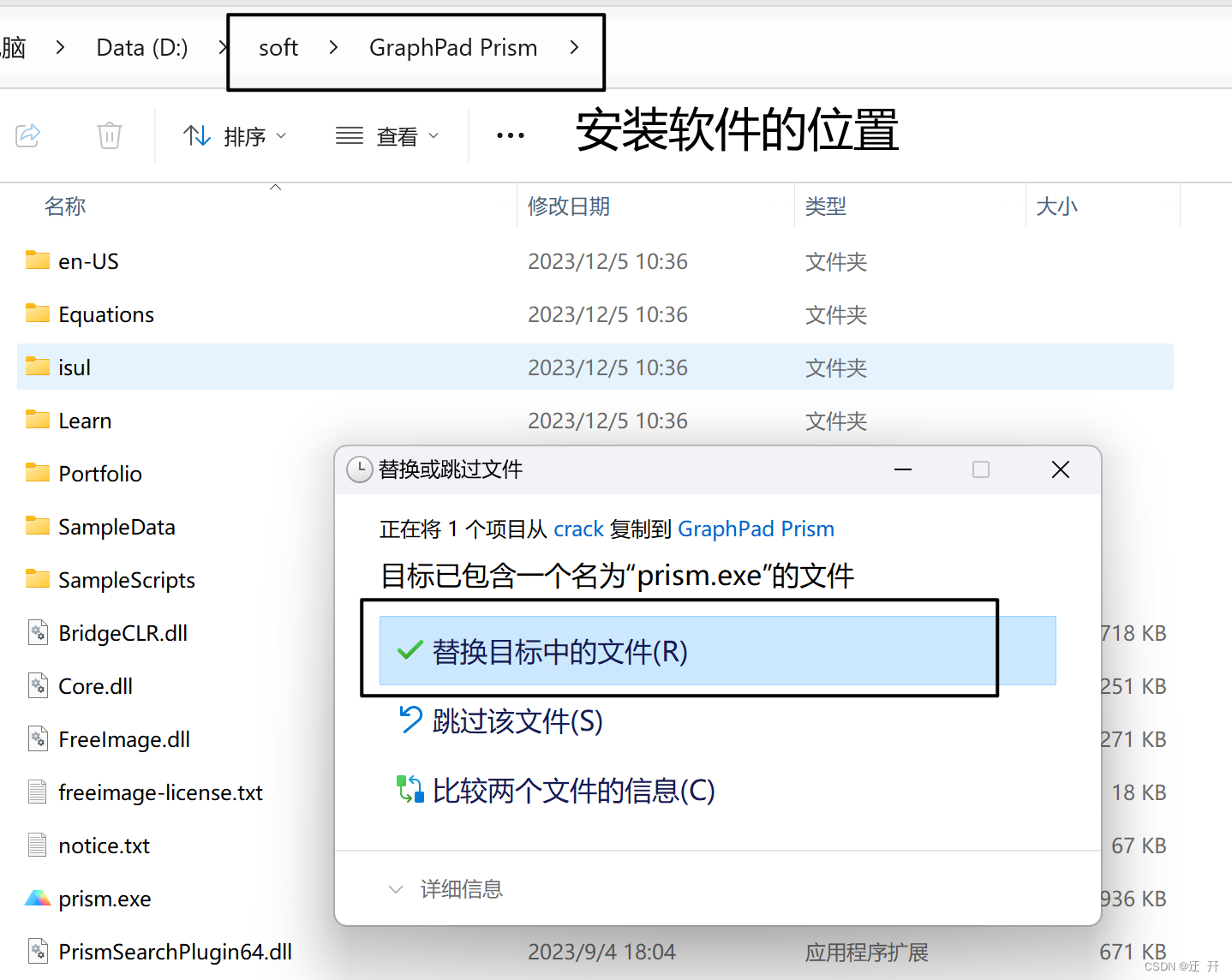
Task: Select the Portfolio folder icon
Action: (38, 473)
